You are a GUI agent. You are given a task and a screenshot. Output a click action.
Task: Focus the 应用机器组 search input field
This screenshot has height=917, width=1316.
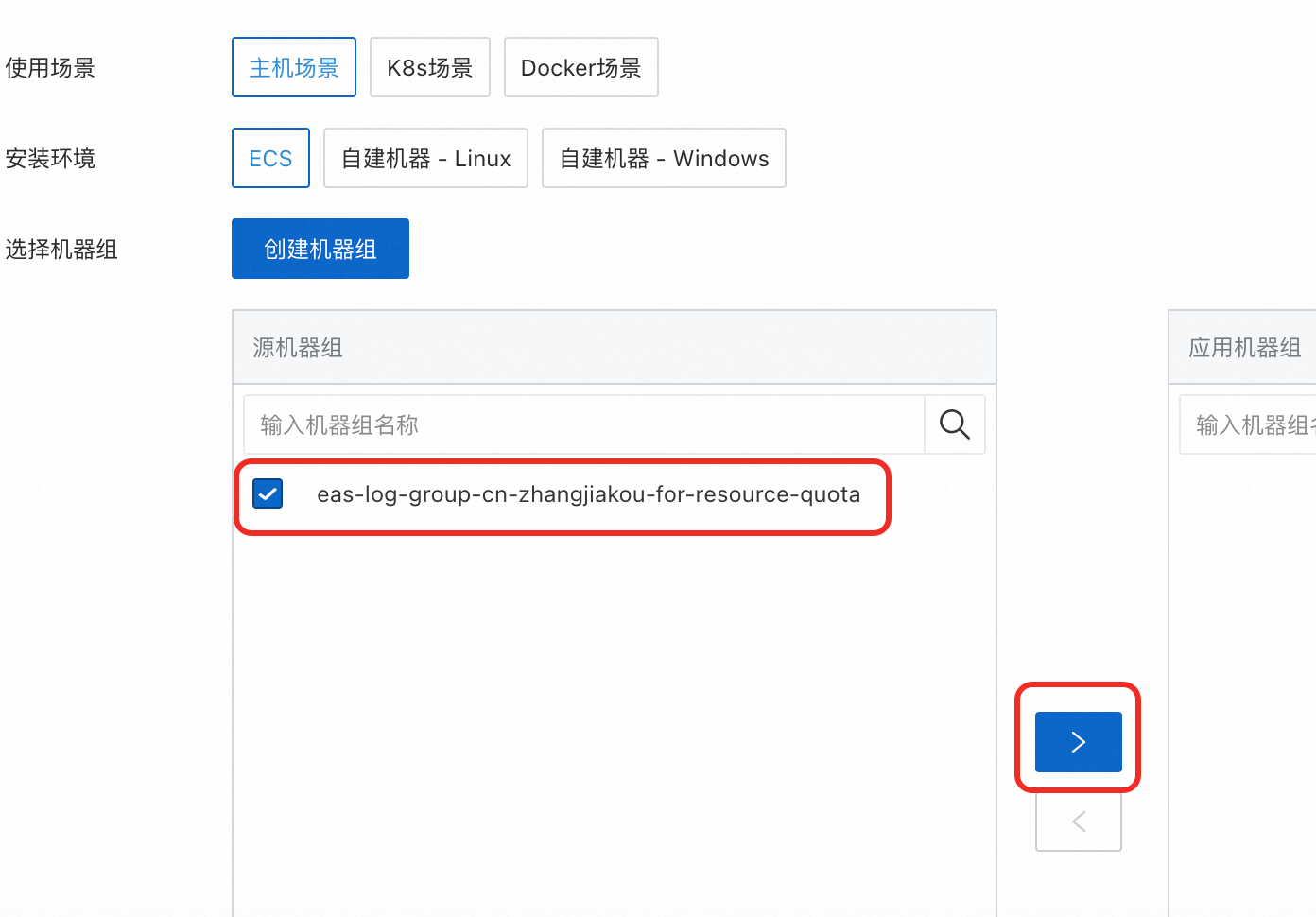click(x=1248, y=424)
